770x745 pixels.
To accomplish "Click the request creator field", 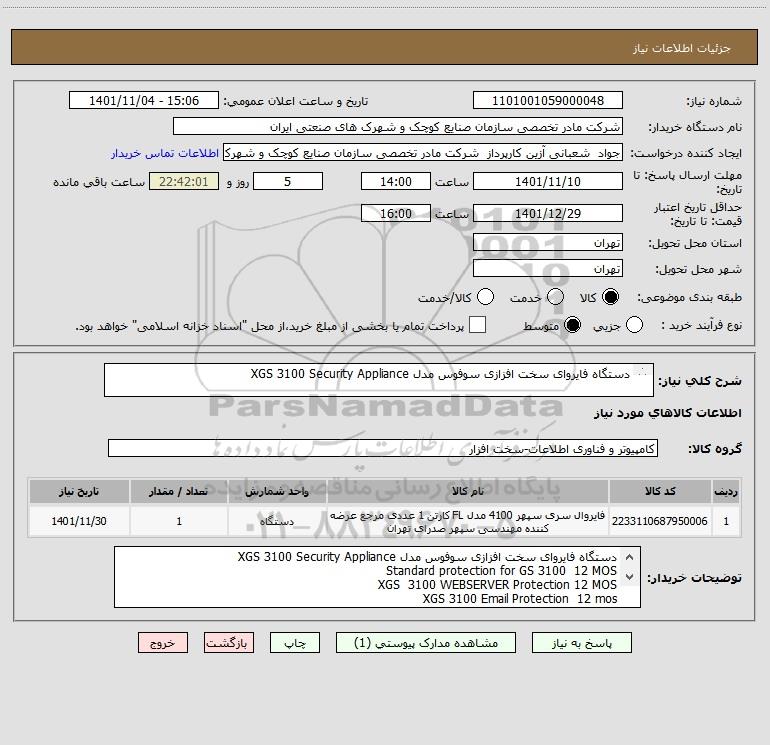I will [x=423, y=152].
